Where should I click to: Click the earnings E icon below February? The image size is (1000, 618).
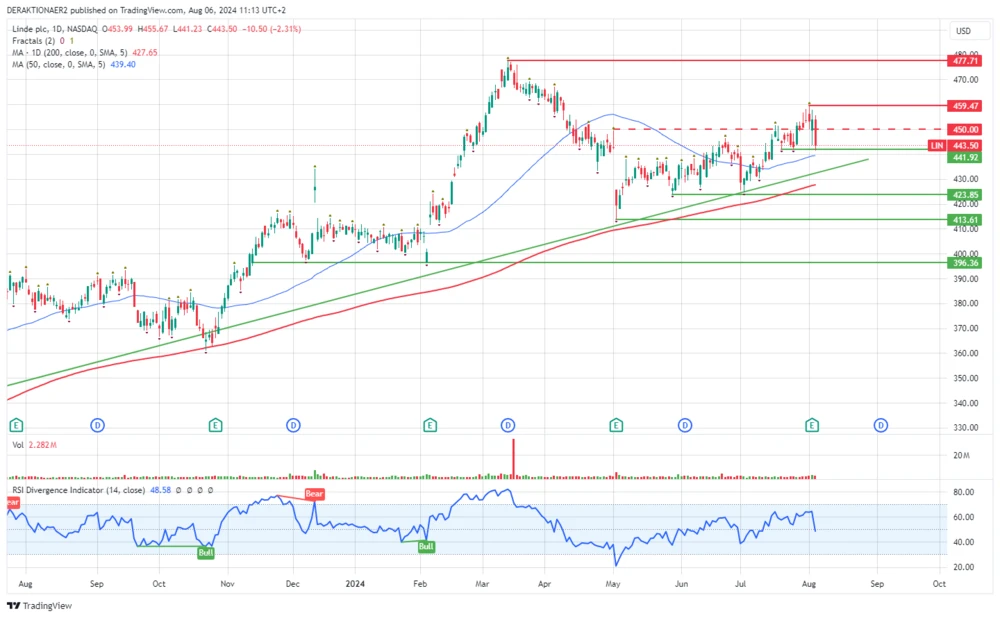[429, 425]
